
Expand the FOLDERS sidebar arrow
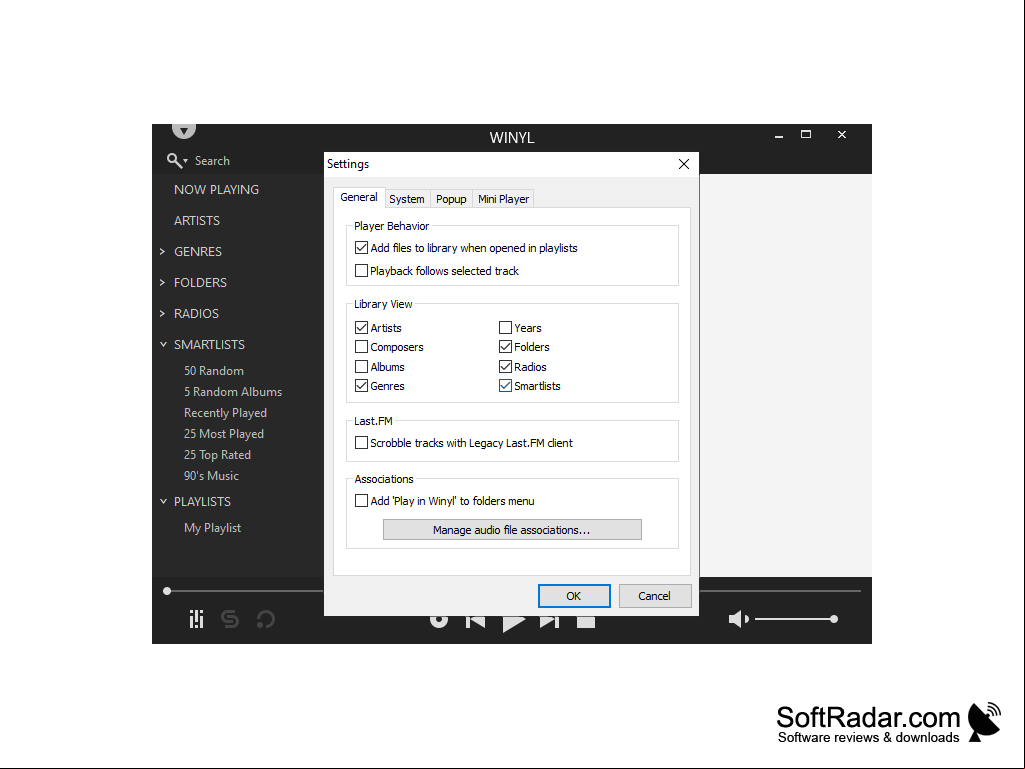pyautogui.click(x=163, y=282)
